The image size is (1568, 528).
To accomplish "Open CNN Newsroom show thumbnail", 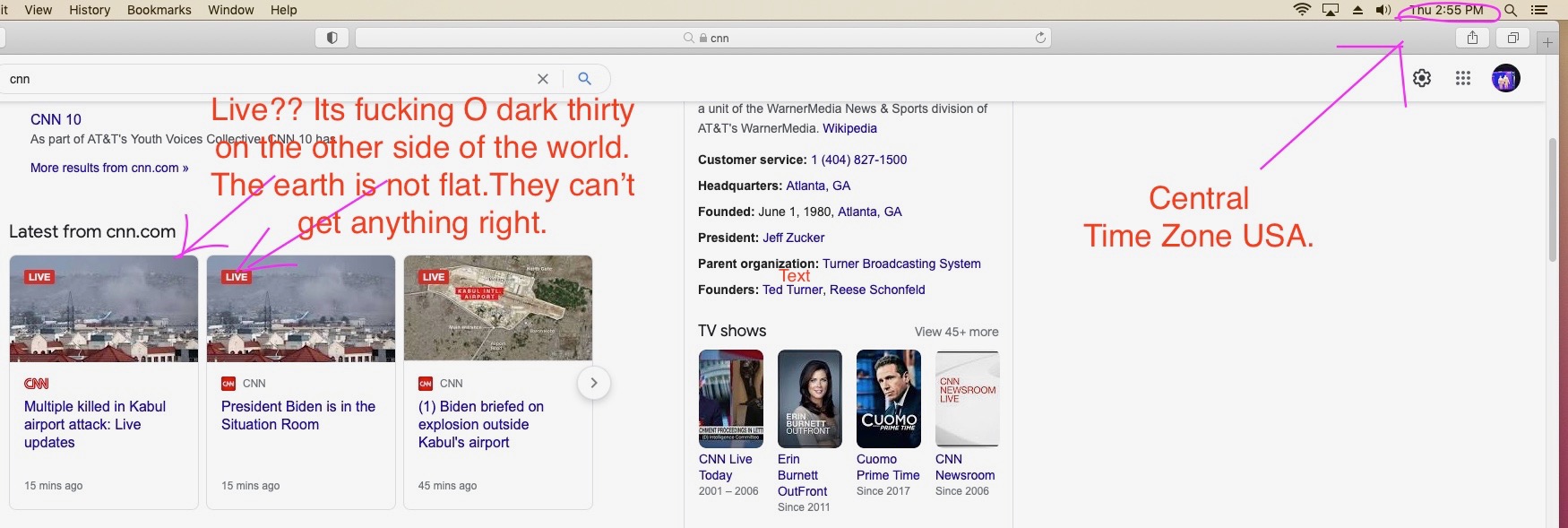I will tap(968, 398).
